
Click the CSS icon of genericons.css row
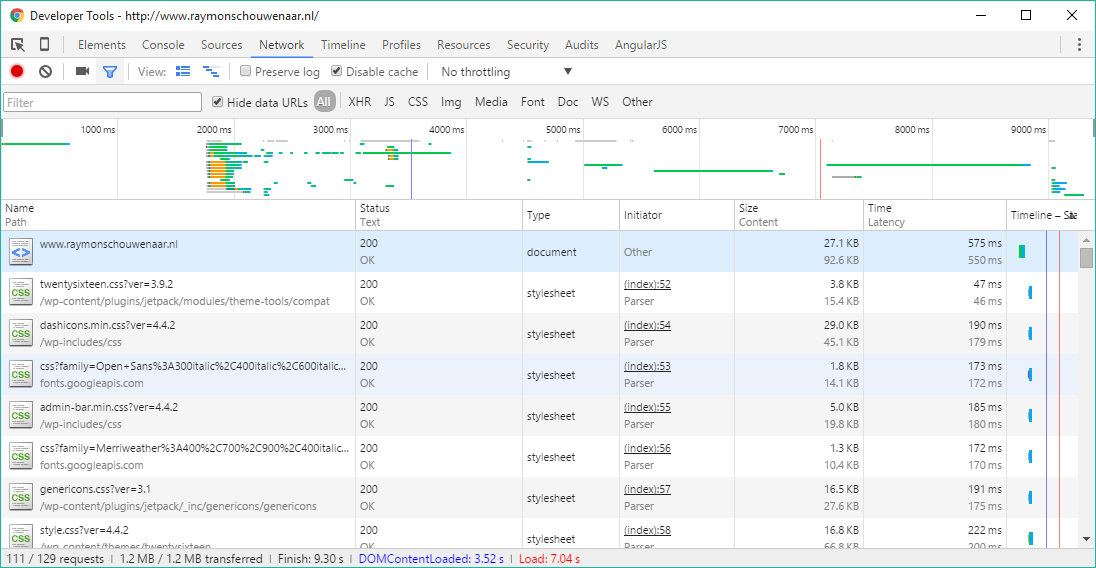[20, 497]
